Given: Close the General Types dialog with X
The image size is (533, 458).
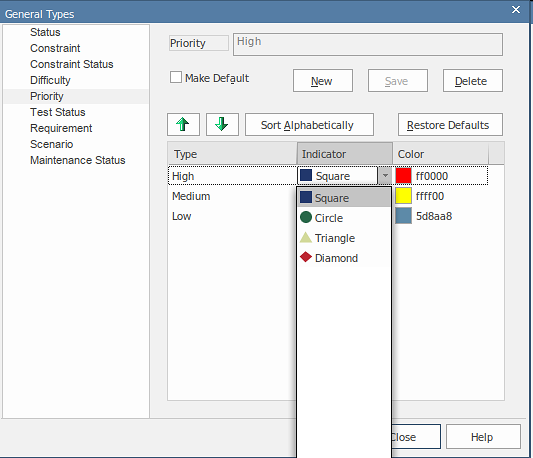Looking at the screenshot, I should tap(516, 10).
